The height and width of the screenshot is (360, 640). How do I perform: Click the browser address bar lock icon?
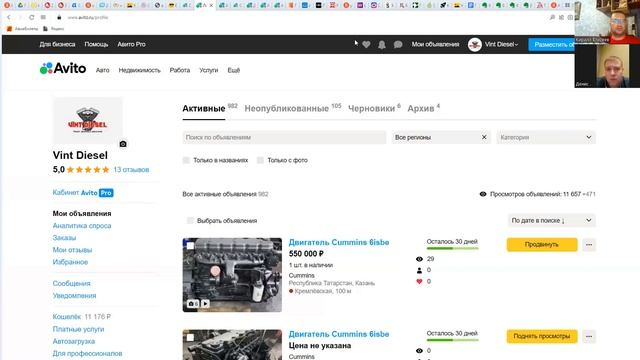[59, 18]
